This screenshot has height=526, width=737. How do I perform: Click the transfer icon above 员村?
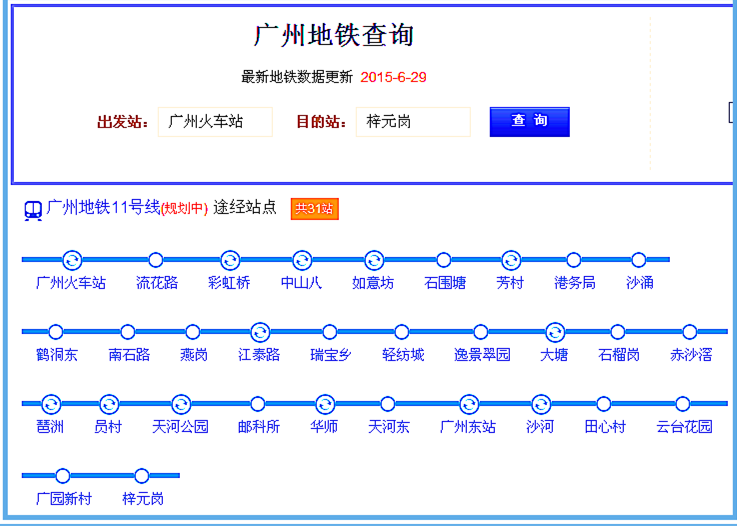(109, 404)
